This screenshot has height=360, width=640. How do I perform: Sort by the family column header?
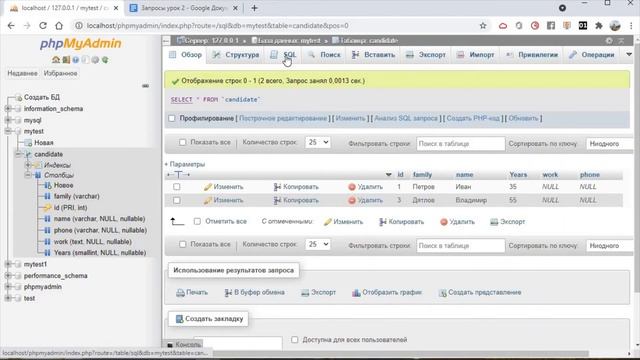coord(422,175)
